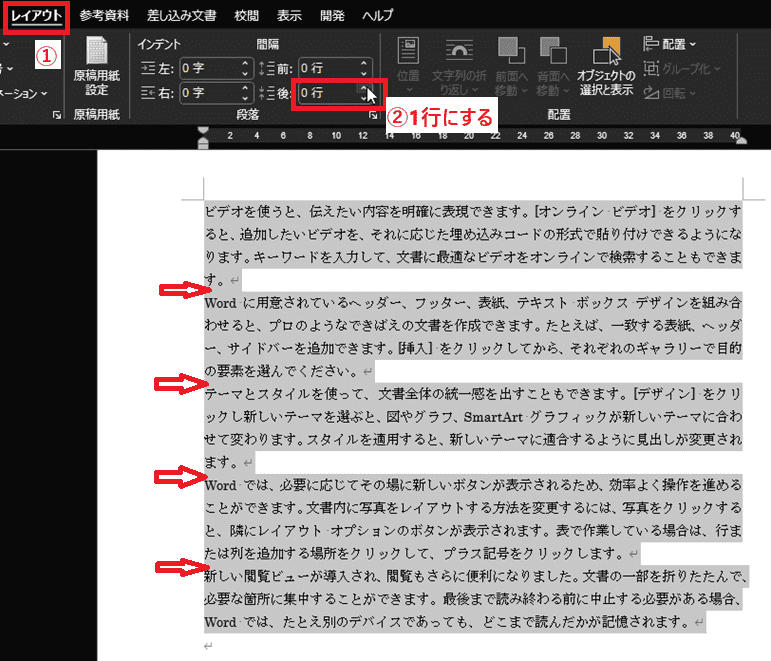Open the 配置 (Align) dropdown
Viewport: 771px width, 661px height.
pyautogui.click(x=670, y=44)
